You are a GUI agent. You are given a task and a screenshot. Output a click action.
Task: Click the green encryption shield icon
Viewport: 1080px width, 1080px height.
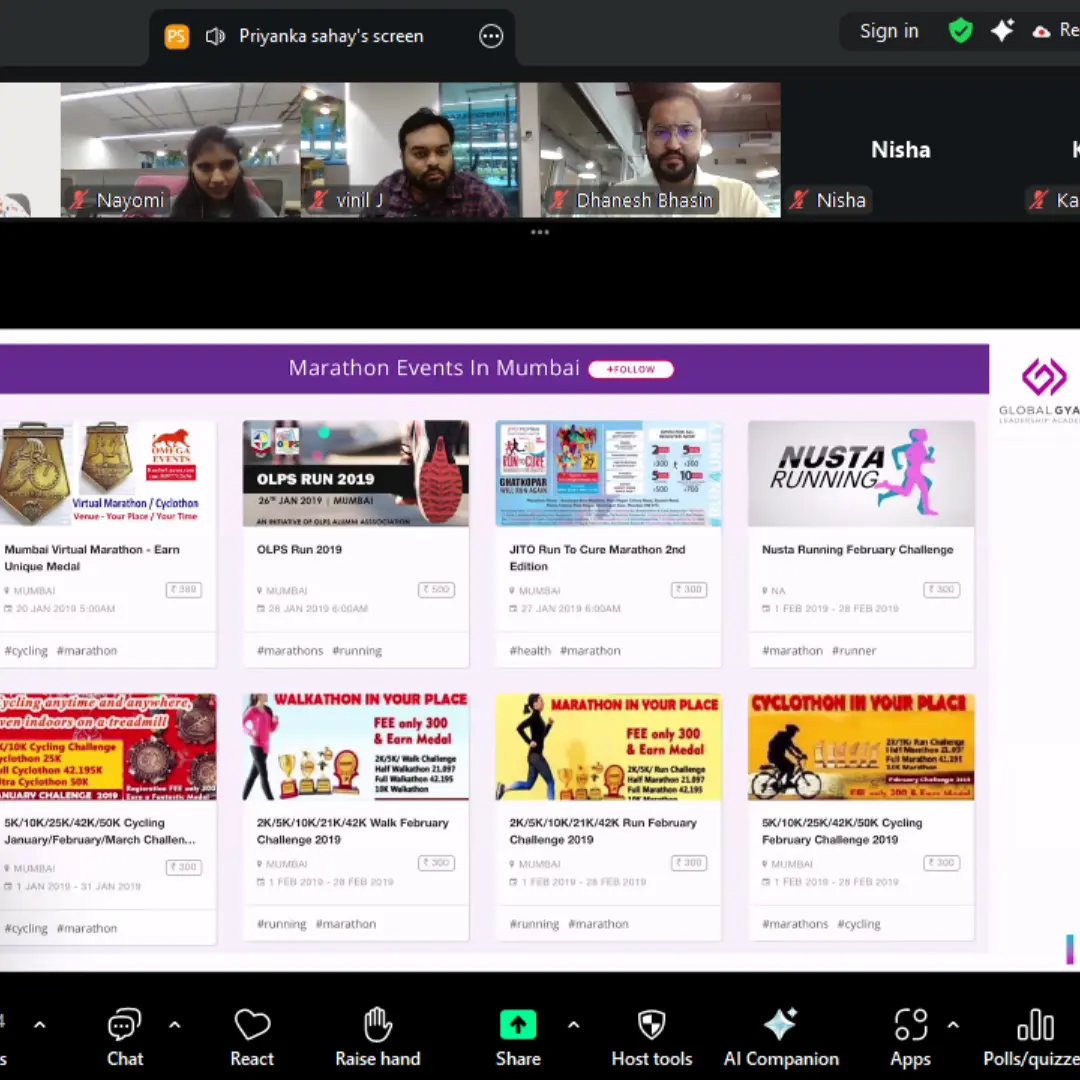960,31
